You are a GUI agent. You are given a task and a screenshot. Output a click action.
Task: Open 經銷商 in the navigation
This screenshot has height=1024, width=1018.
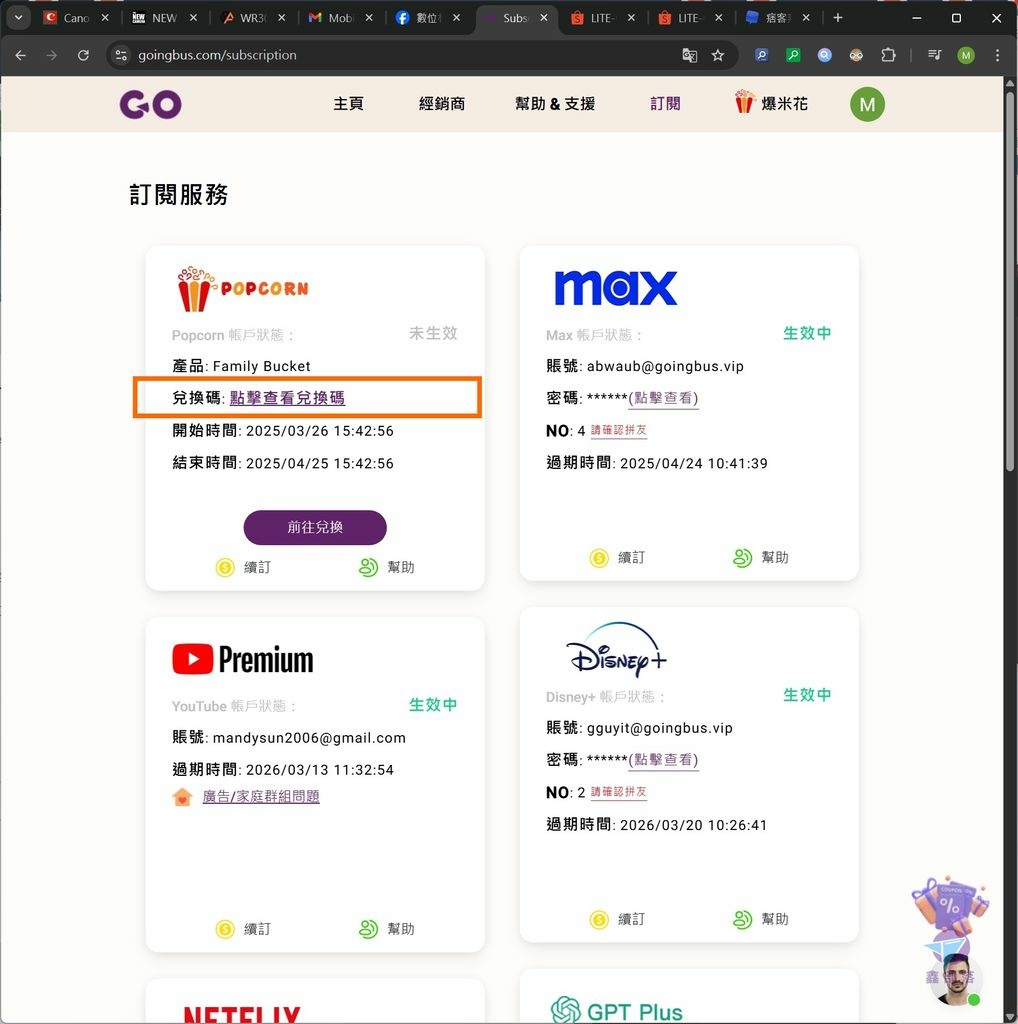coord(442,104)
